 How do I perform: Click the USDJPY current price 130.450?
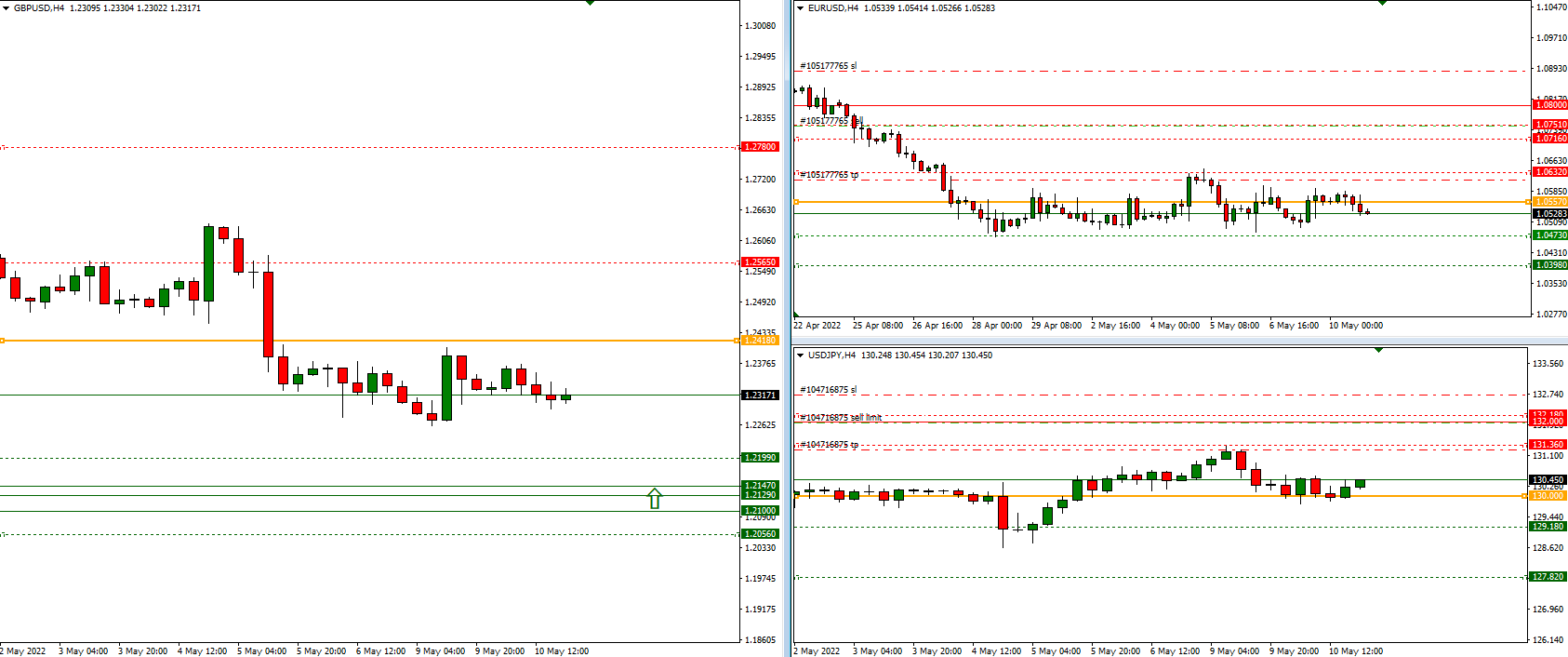tap(1548, 480)
